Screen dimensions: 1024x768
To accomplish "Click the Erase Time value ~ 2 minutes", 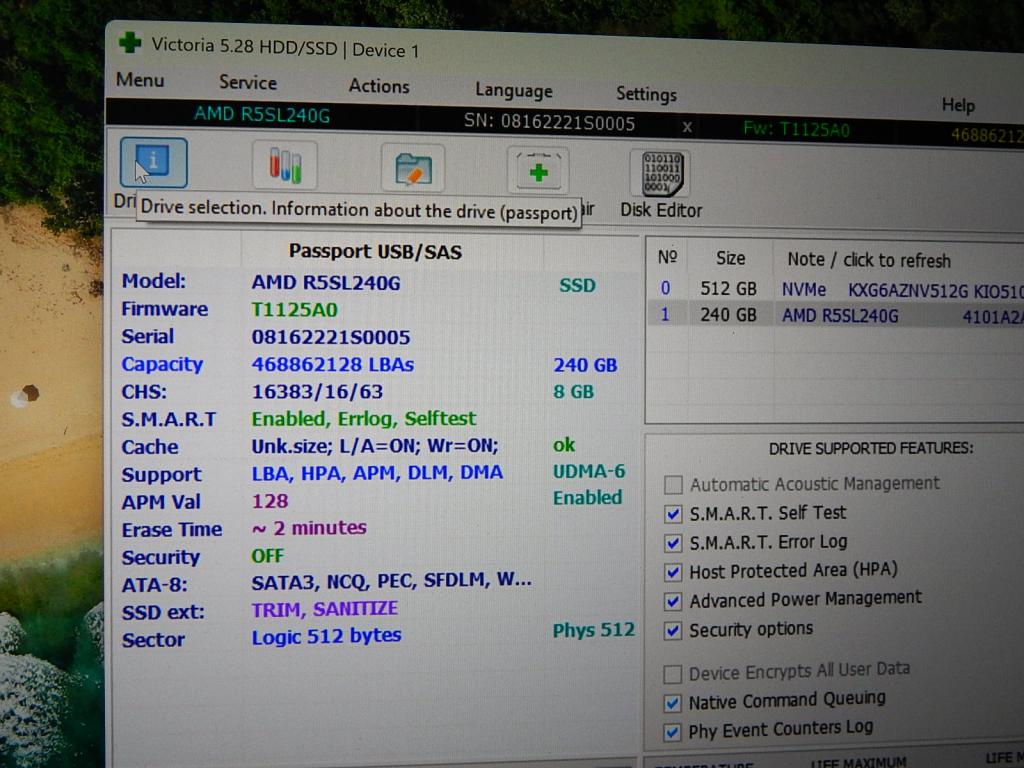I will click(309, 528).
